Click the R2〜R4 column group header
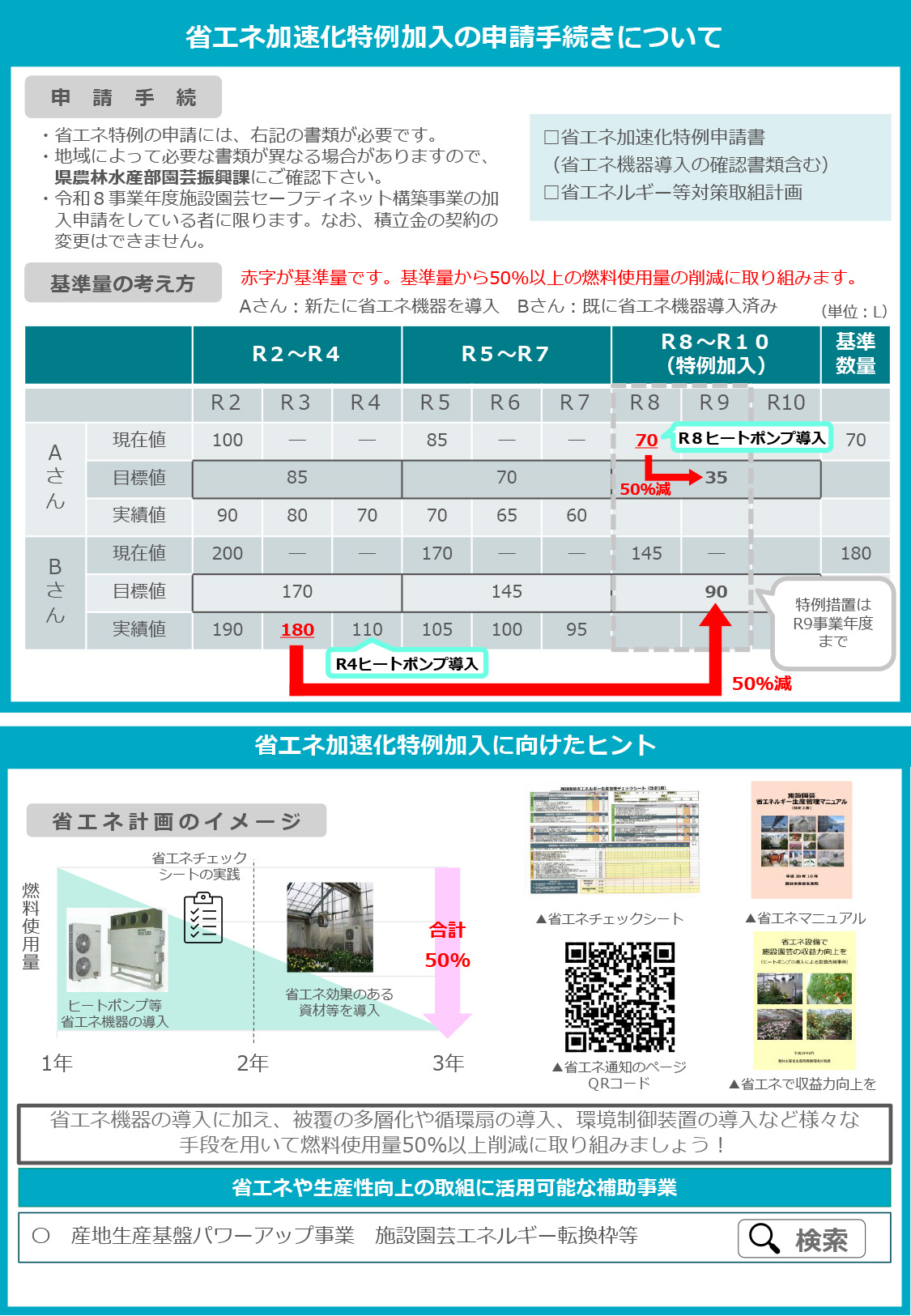 click(x=296, y=355)
